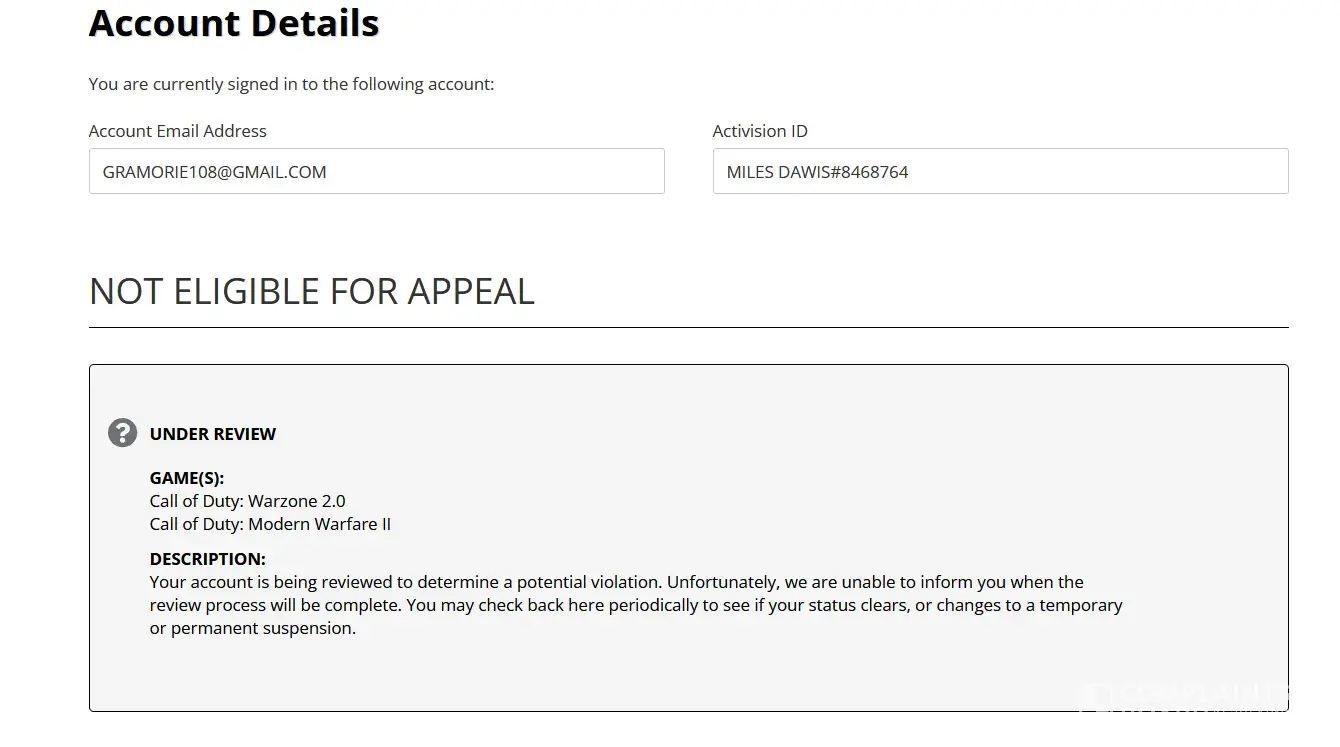This screenshot has width=1340, height=747.
Task: Click the 'You are currently signed in' text
Action: pos(291,84)
